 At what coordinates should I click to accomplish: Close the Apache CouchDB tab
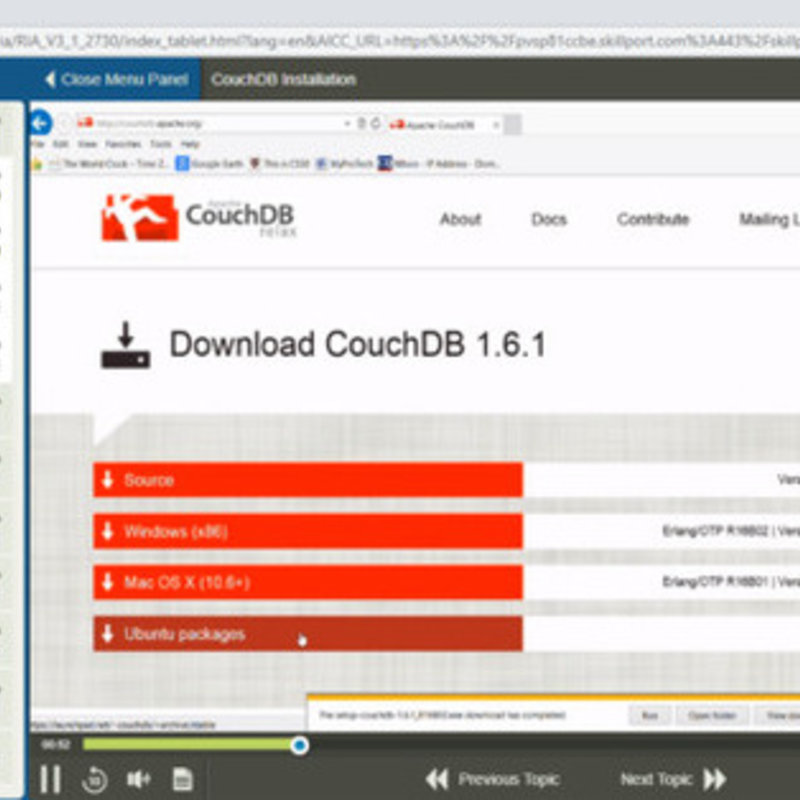coord(495,124)
